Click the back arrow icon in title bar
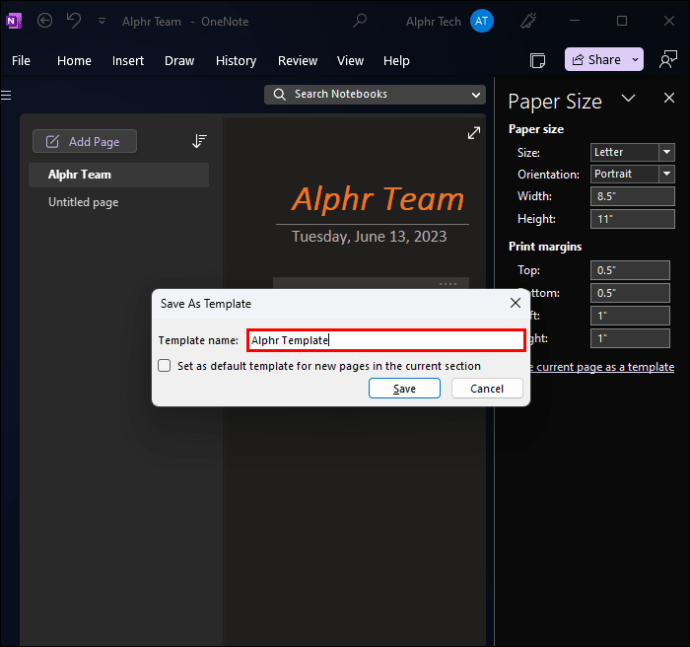 point(45,21)
